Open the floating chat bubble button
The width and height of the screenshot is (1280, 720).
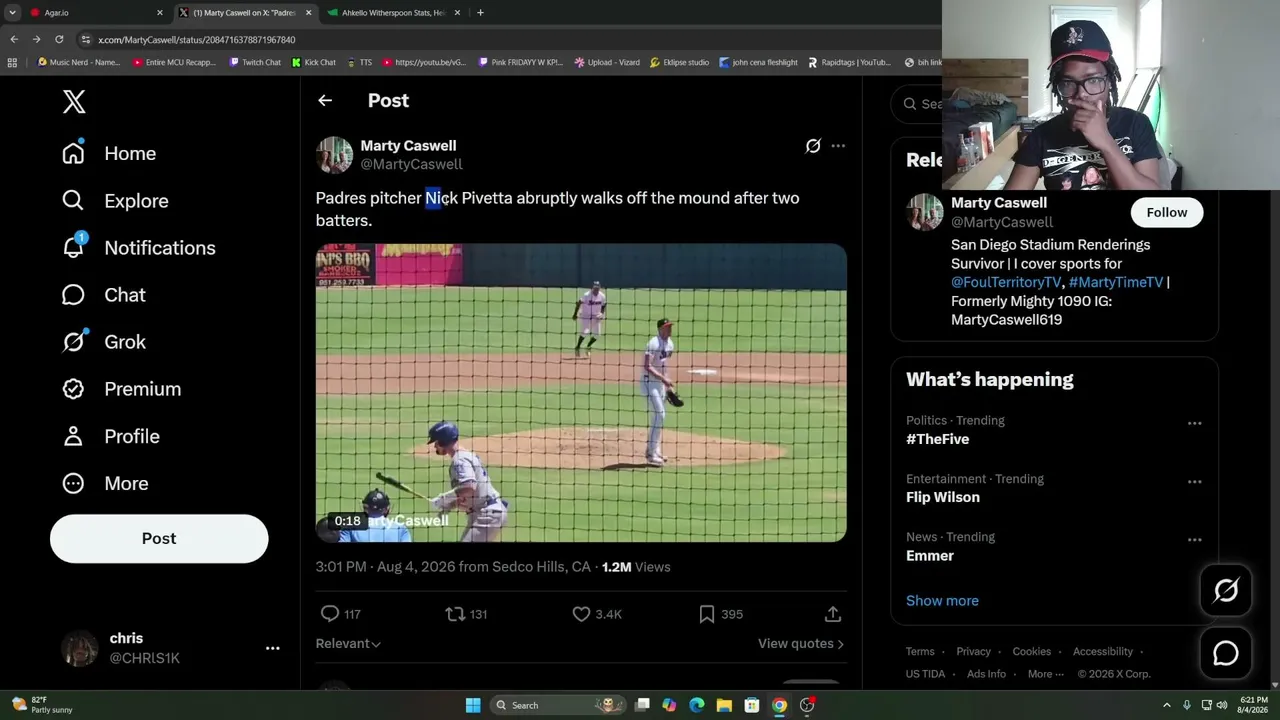tap(1226, 653)
